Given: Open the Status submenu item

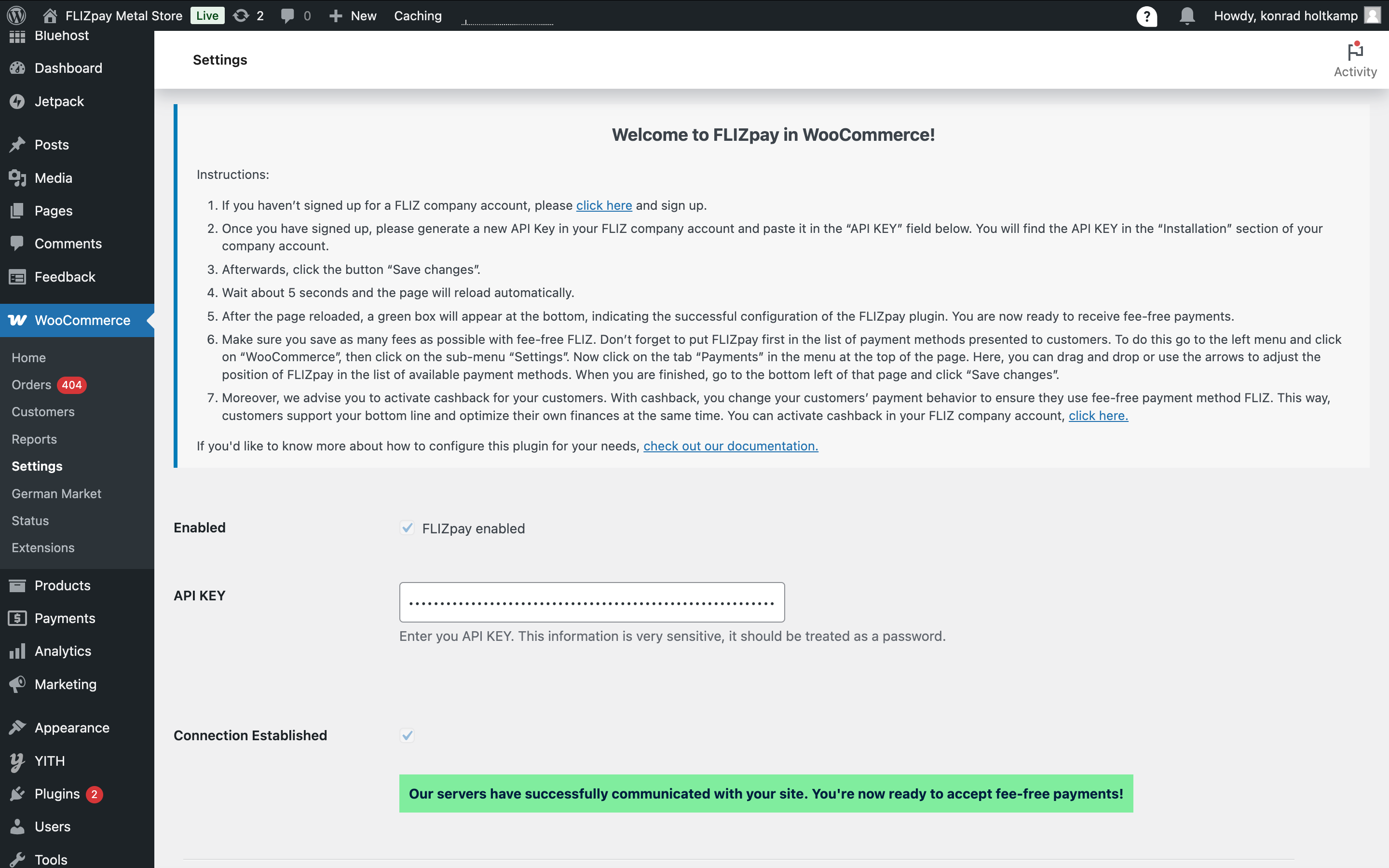Looking at the screenshot, I should pos(30,521).
